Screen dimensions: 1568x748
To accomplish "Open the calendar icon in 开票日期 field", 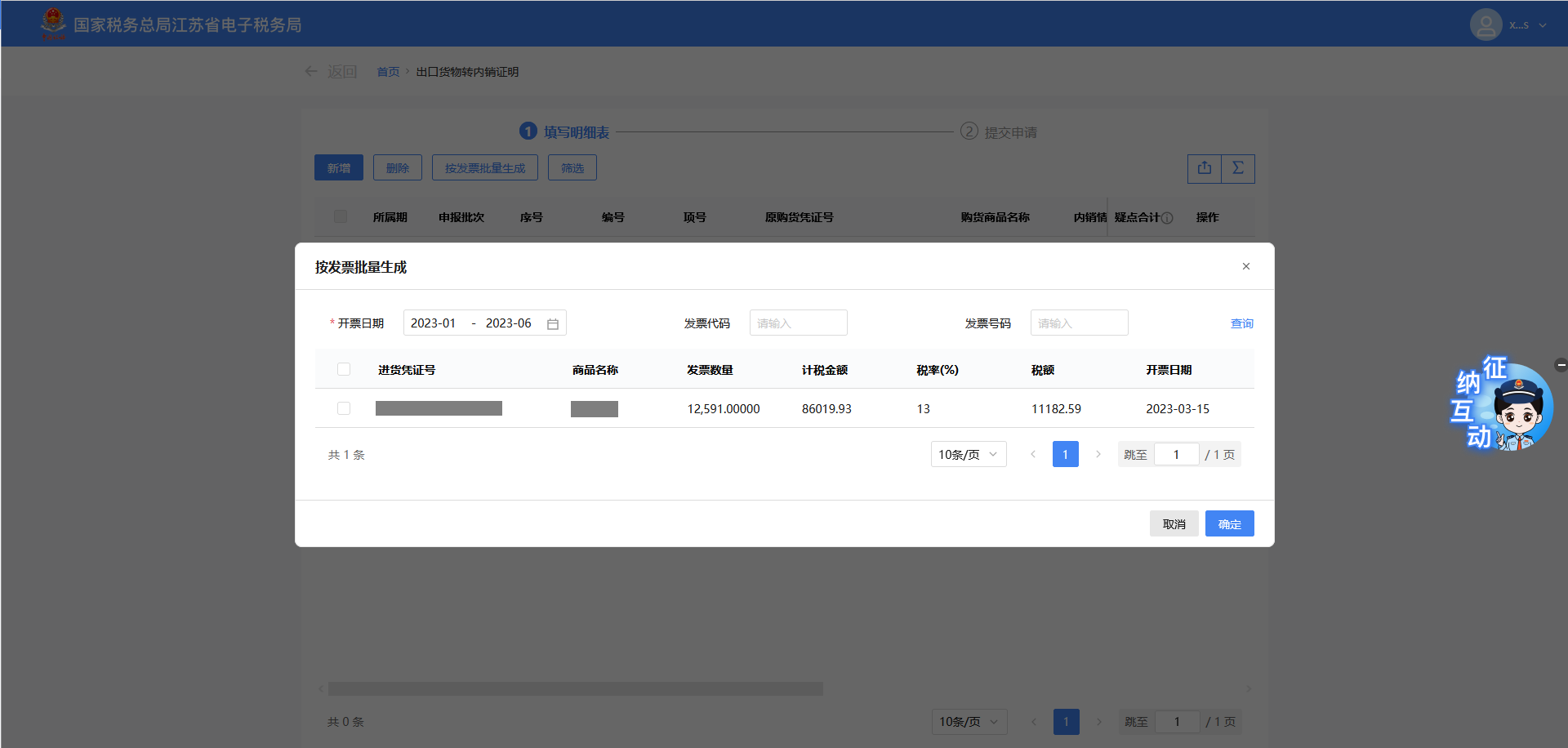I will point(553,323).
